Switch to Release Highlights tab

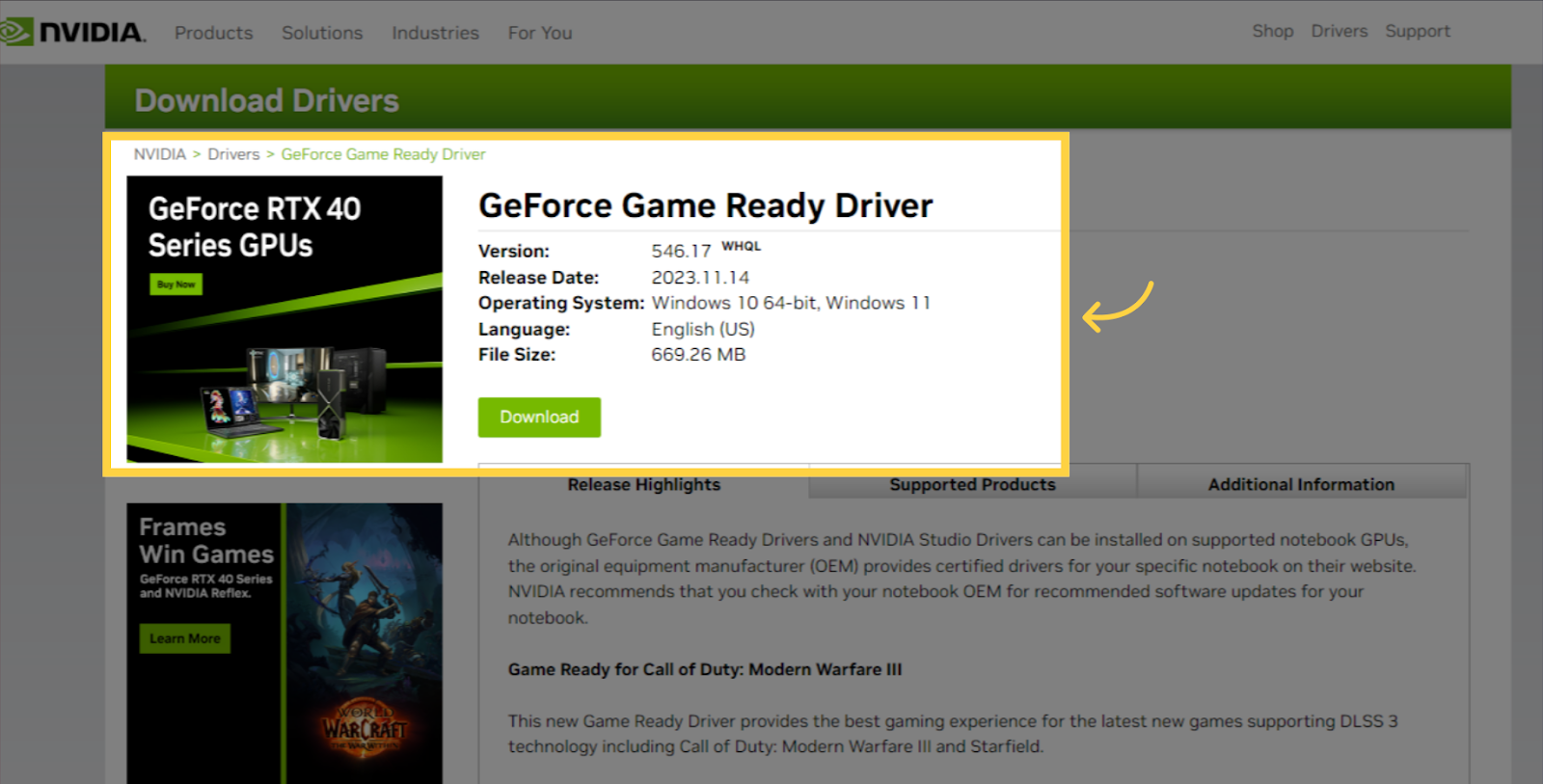644,484
